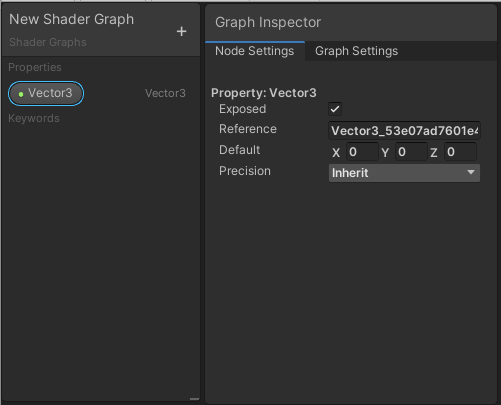Image resolution: width=501 pixels, height=405 pixels.
Task: Click the Precision dropdown arrow
Action: 471,172
